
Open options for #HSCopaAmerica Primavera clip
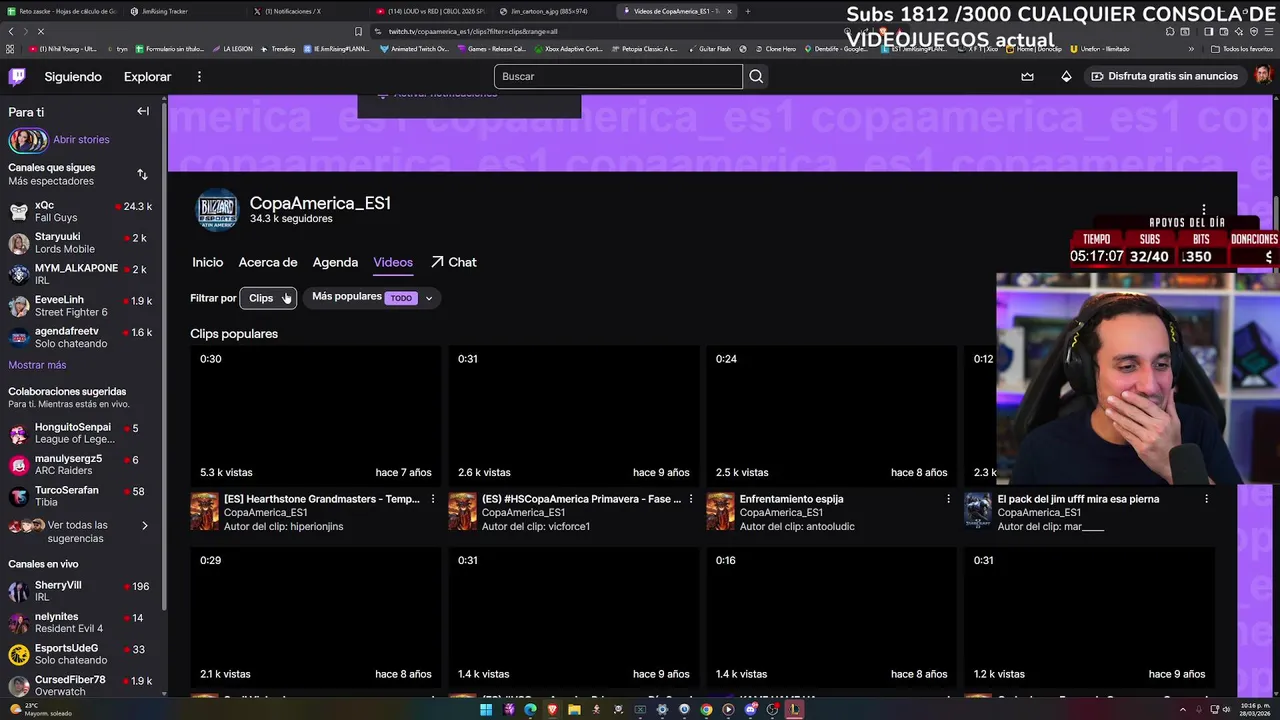tap(691, 499)
